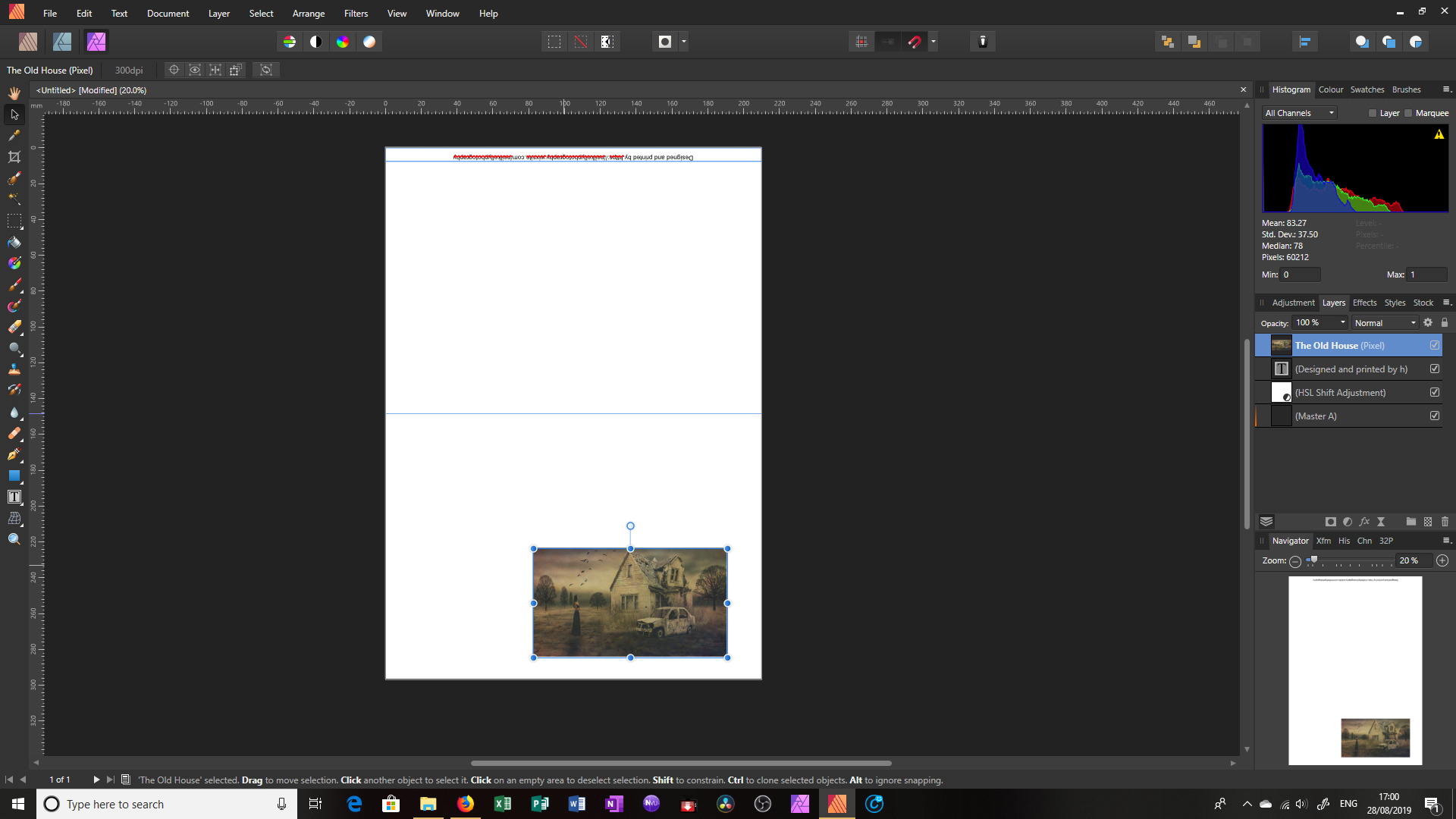1456x819 pixels.
Task: Open the Arrange menu
Action: point(309,14)
